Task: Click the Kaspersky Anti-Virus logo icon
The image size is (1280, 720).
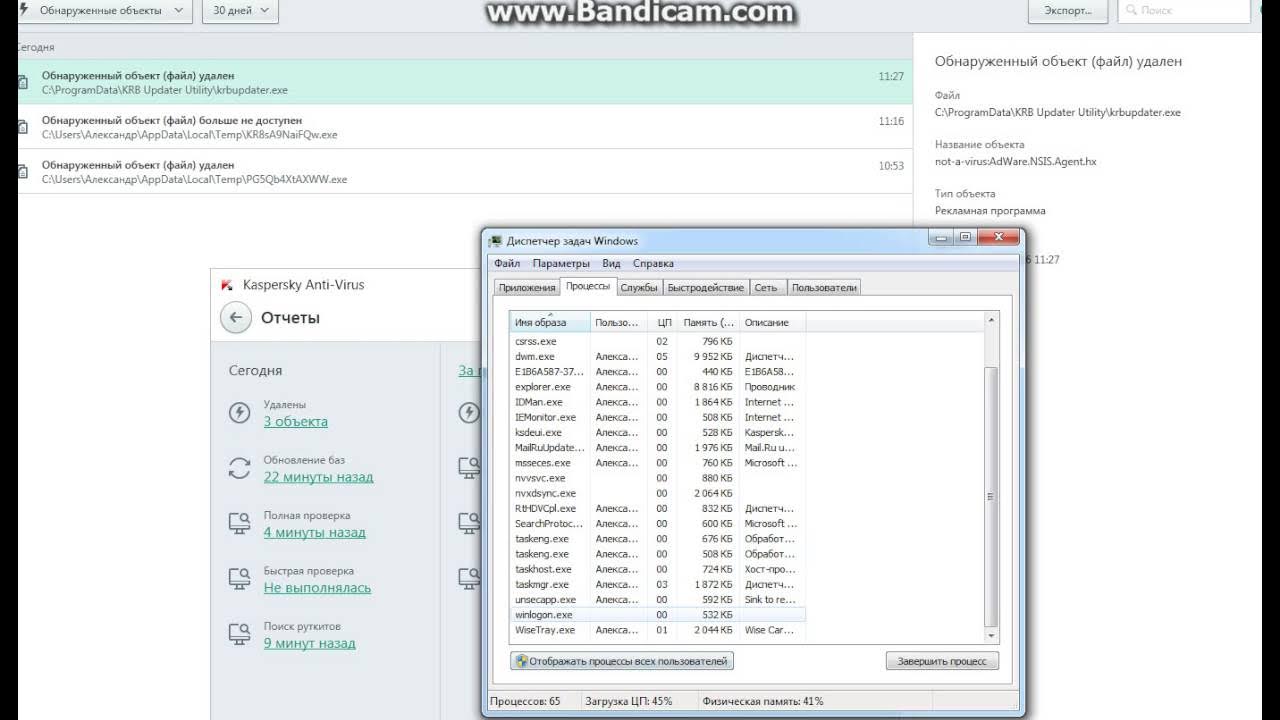Action: tap(227, 285)
